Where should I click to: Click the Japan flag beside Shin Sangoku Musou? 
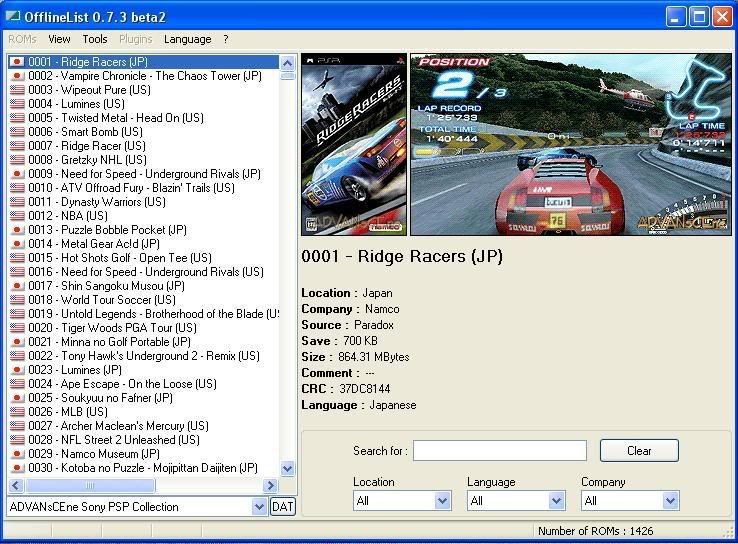(17, 286)
